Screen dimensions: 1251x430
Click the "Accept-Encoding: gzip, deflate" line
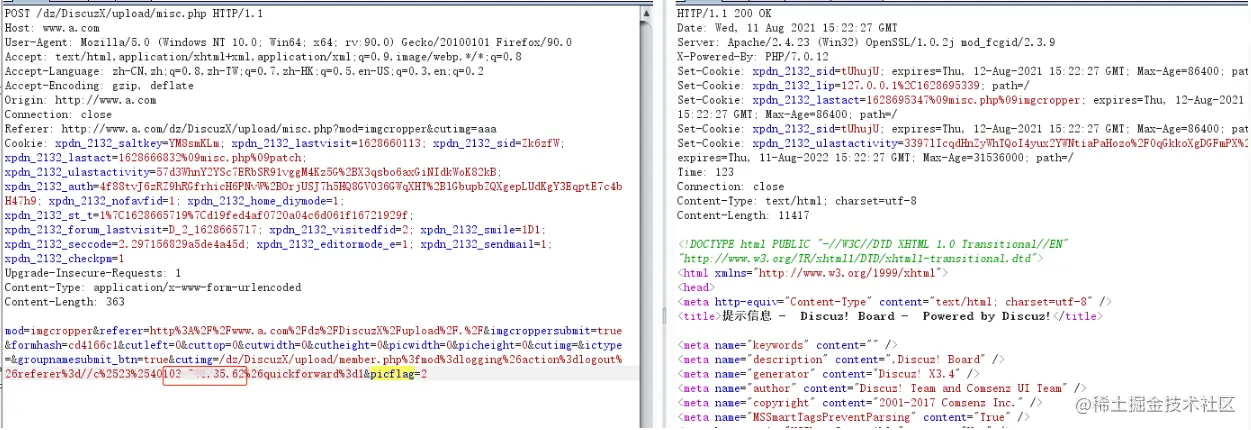click(x=99, y=86)
